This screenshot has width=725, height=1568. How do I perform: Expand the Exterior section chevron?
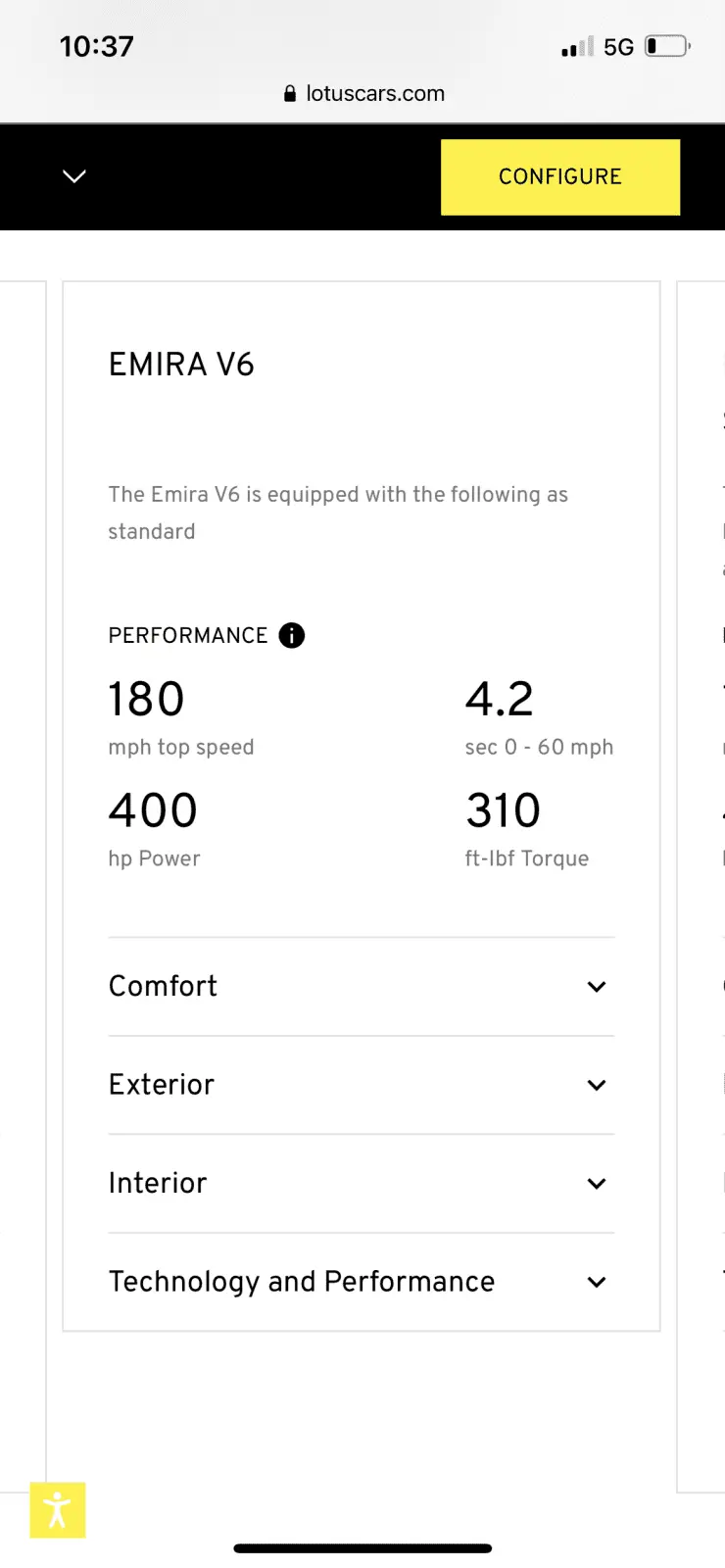click(x=597, y=1085)
